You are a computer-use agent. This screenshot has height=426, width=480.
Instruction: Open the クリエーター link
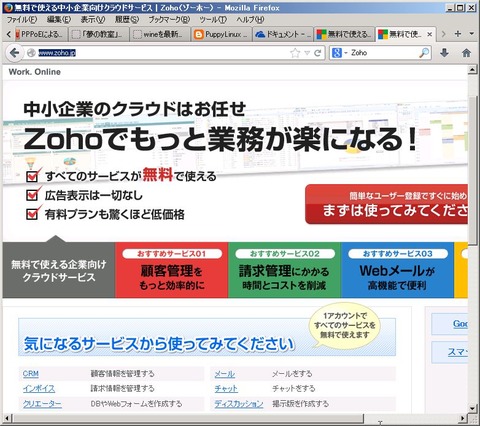point(42,404)
